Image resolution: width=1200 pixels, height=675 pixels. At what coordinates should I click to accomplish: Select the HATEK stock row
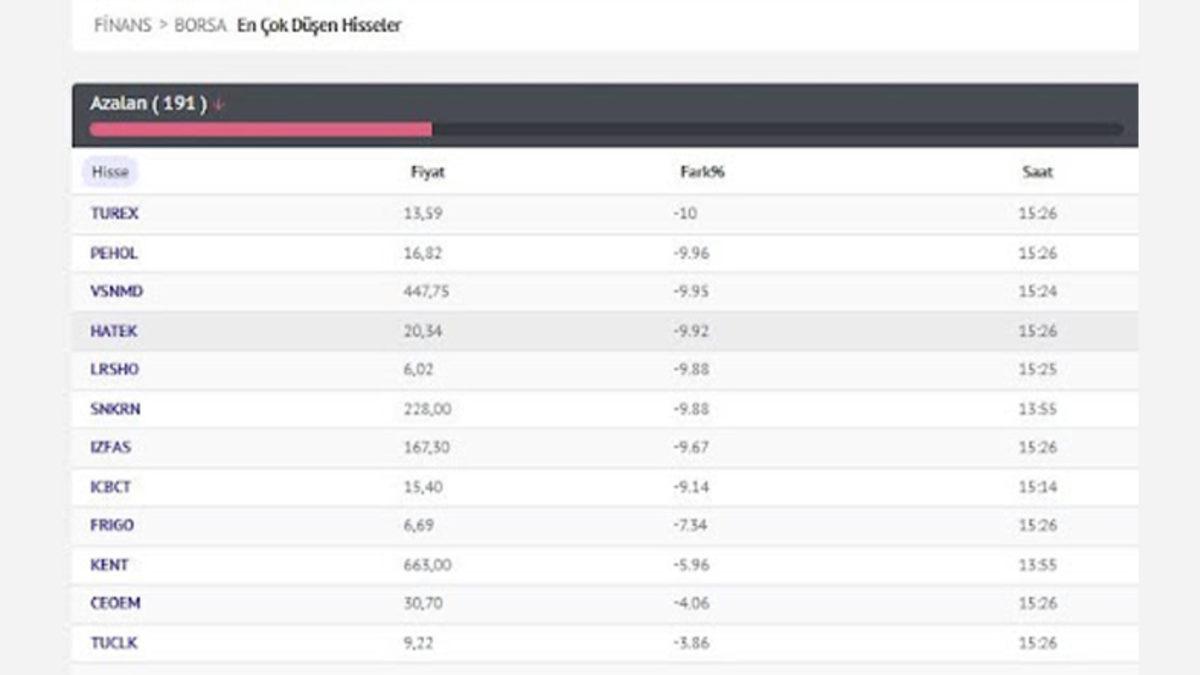(113, 330)
